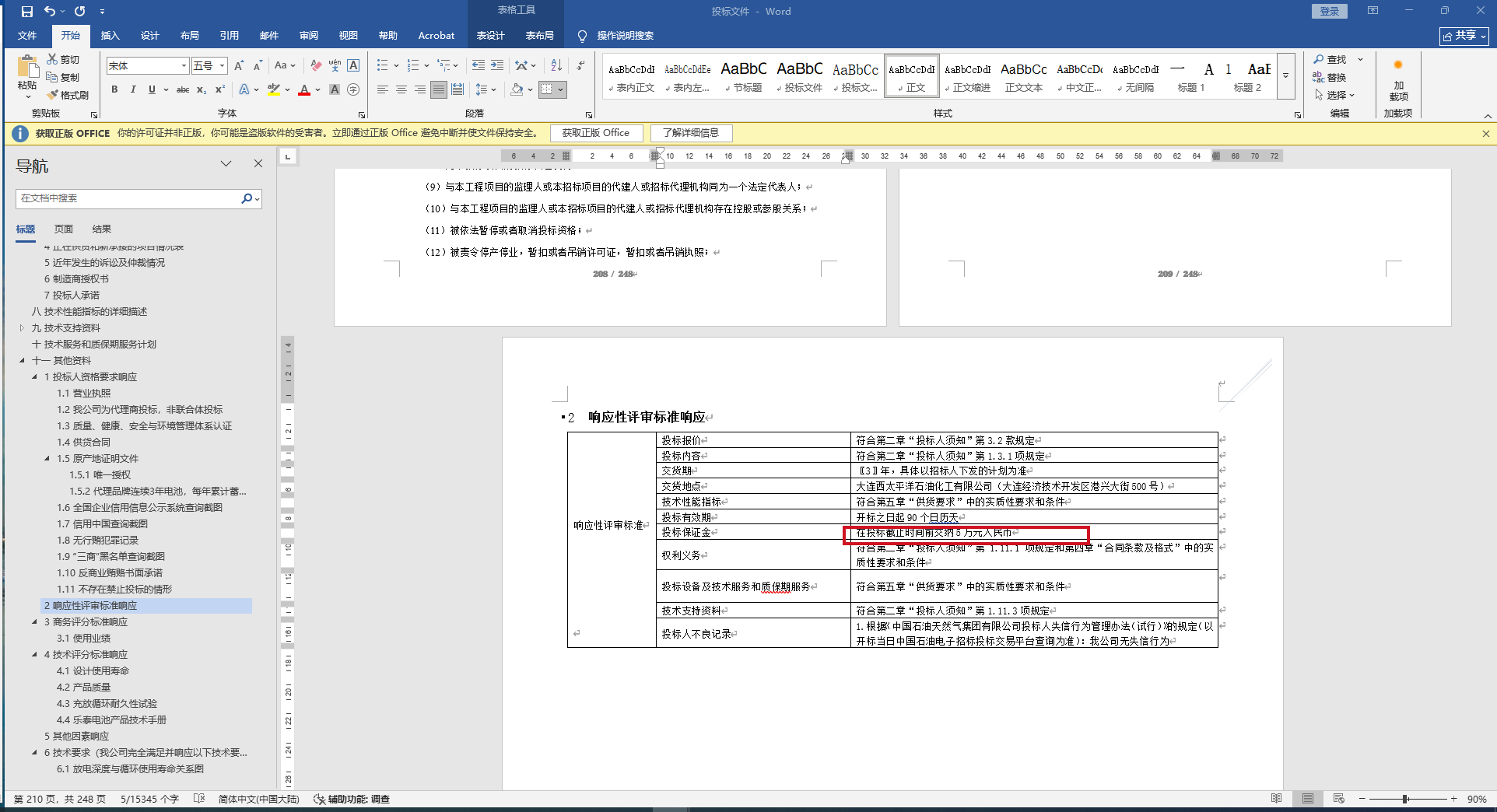Image resolution: width=1497 pixels, height=812 pixels.
Task: Toggle Superscript formatting
Action: 220,89
